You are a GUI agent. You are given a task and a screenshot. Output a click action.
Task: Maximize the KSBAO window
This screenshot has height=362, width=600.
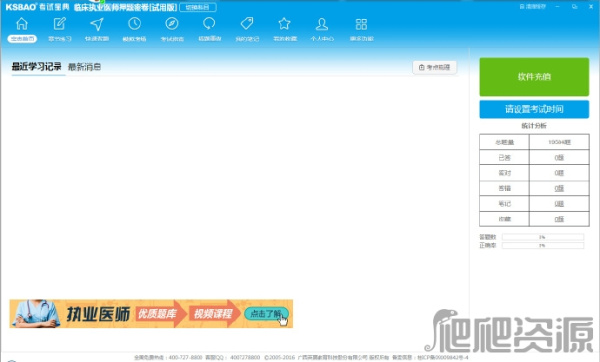[574, 7]
